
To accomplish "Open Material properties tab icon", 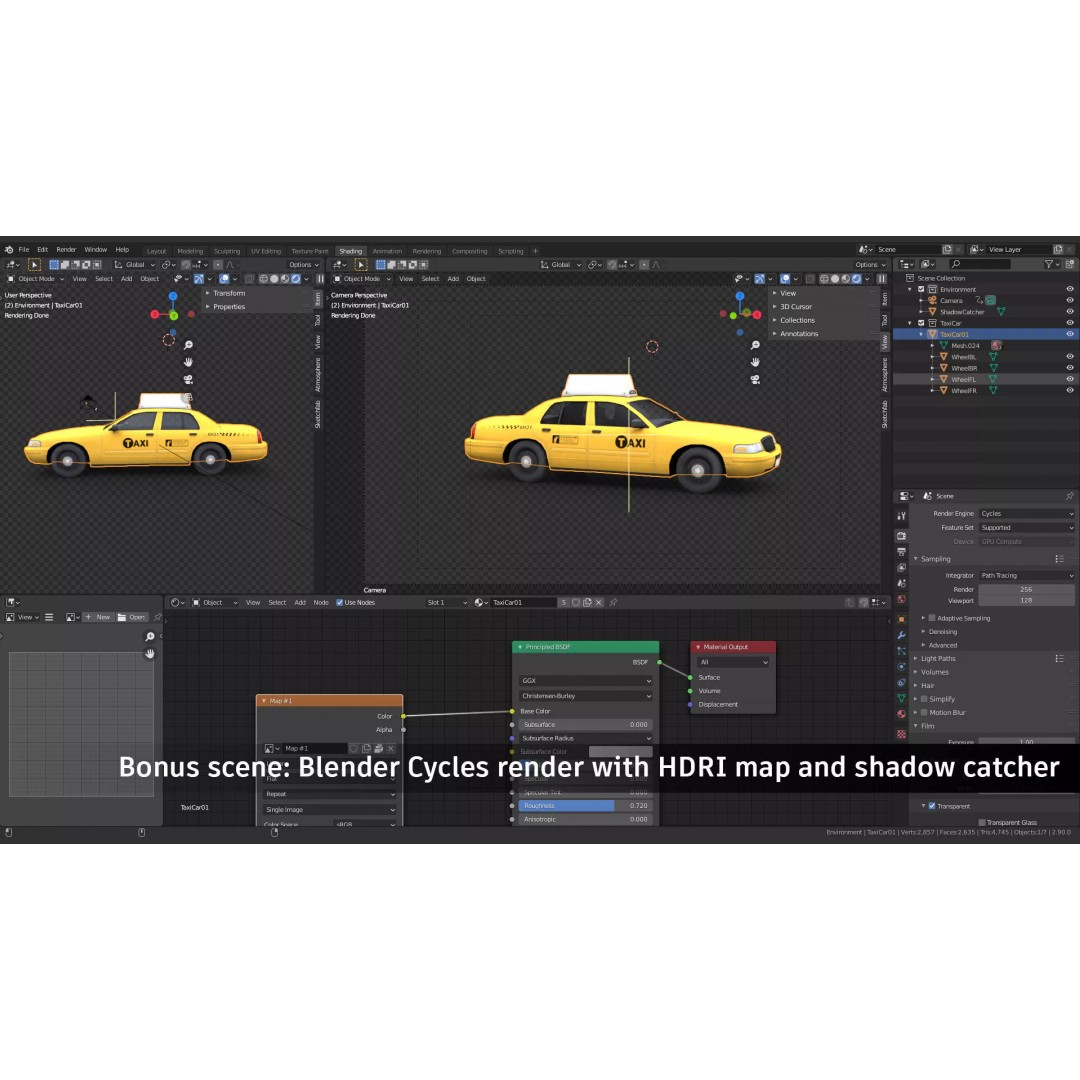I will coord(902,714).
